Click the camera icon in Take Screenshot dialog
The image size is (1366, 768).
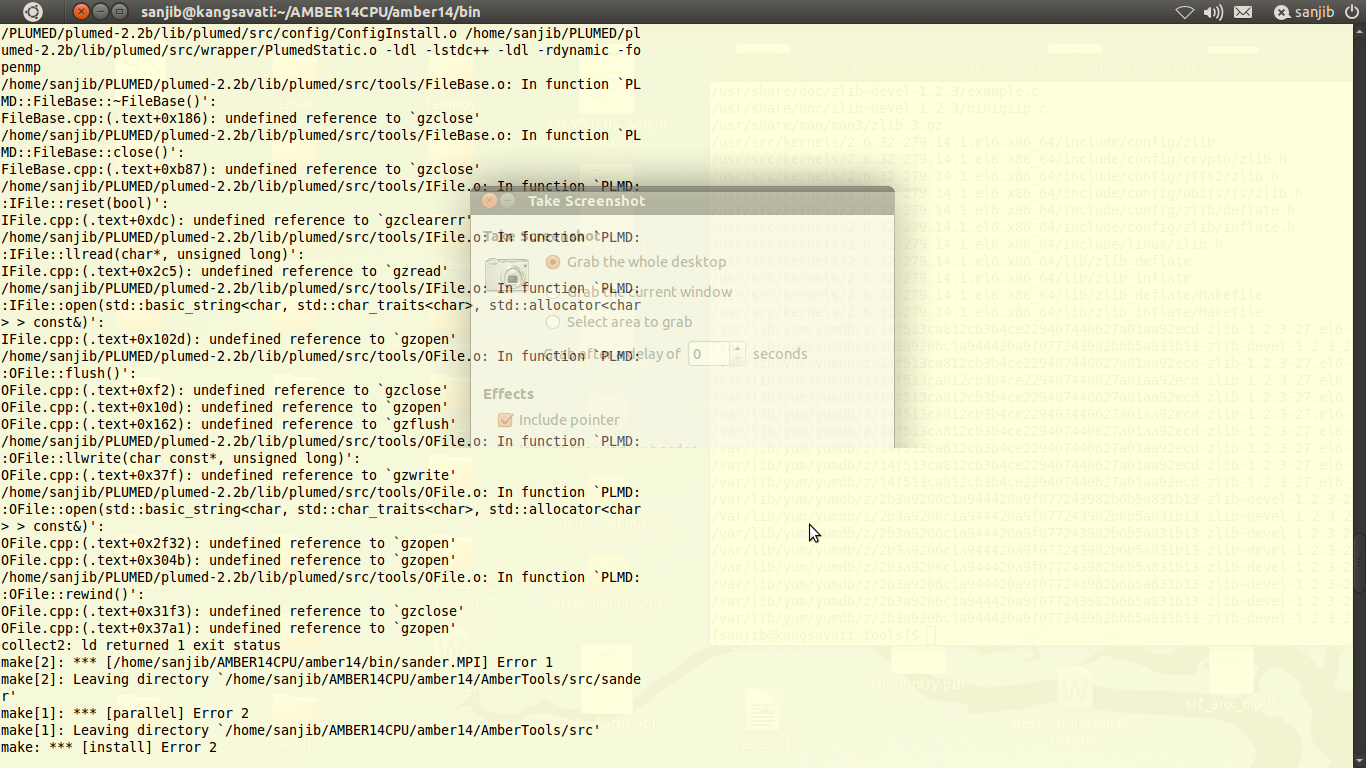point(507,273)
